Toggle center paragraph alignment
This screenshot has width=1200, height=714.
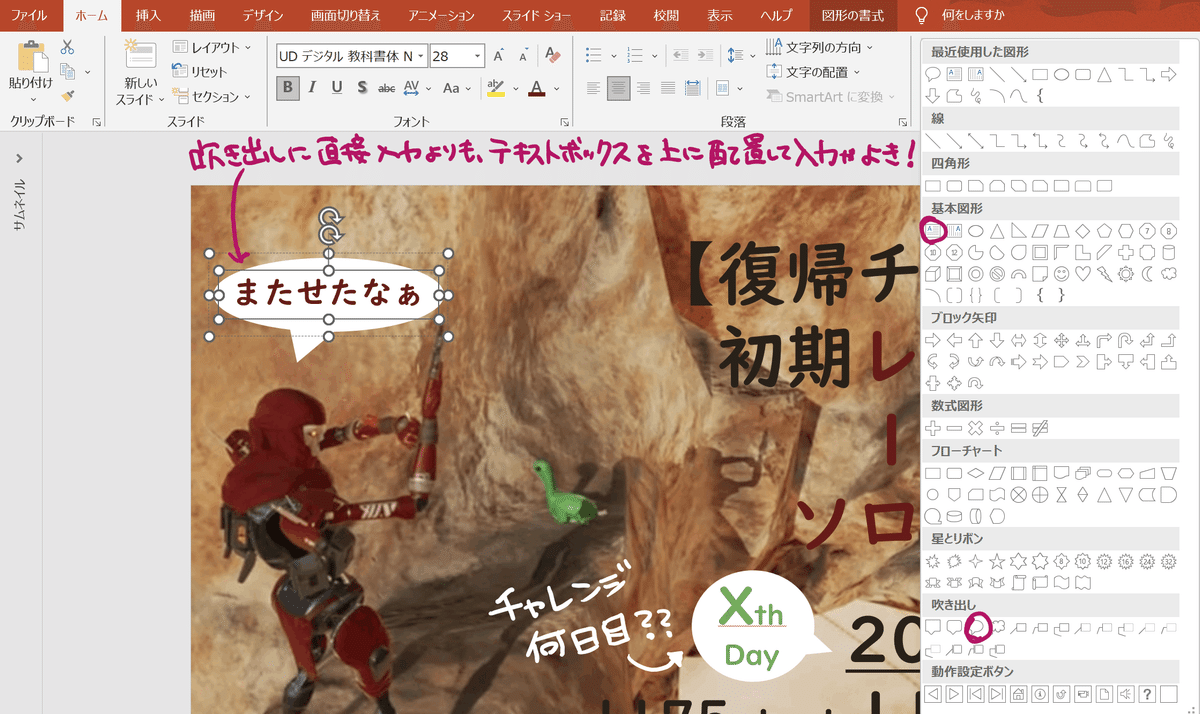619,88
